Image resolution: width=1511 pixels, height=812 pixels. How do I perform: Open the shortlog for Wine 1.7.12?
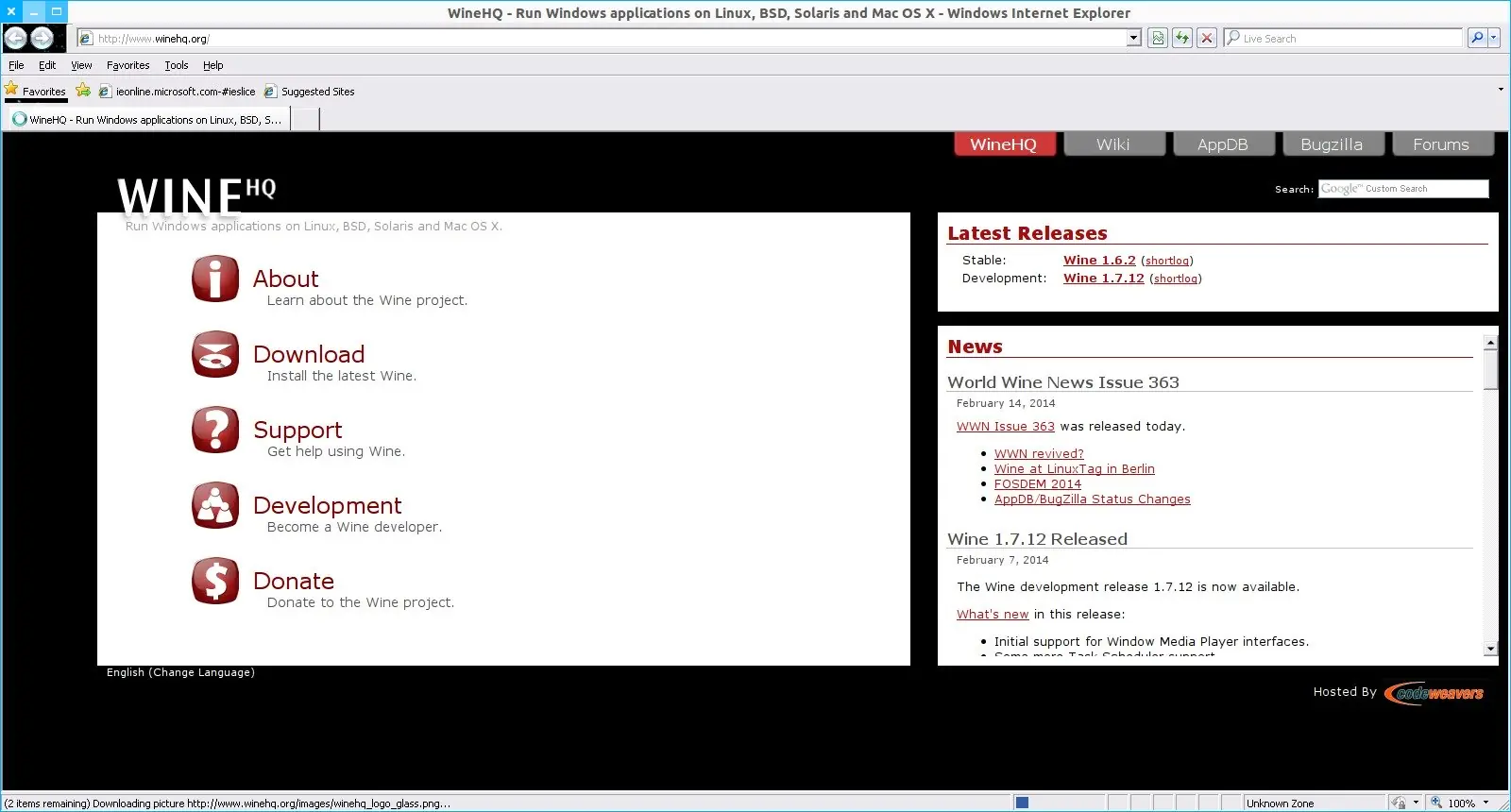(1176, 279)
